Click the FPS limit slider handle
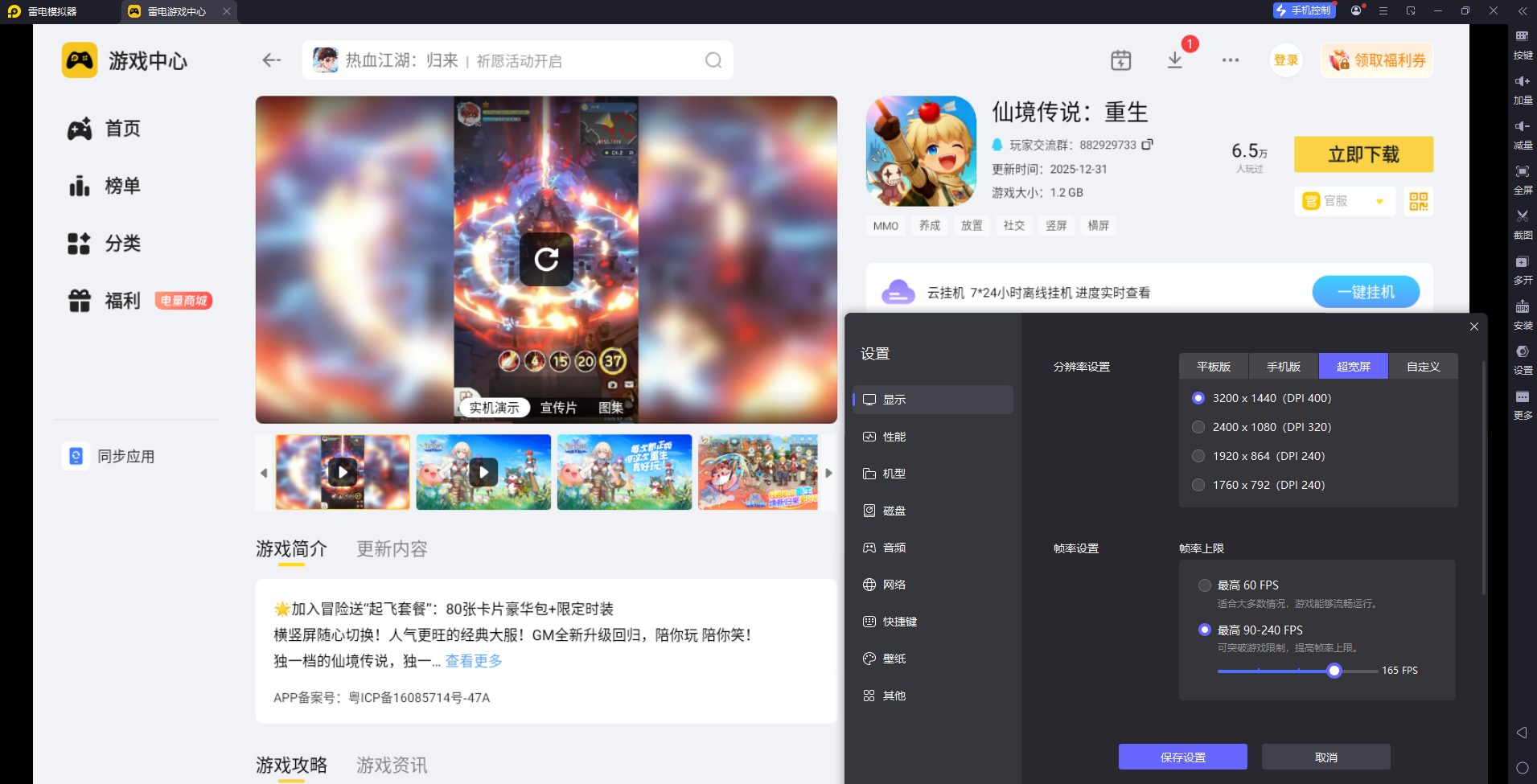The width and height of the screenshot is (1537, 784). pyautogui.click(x=1334, y=671)
